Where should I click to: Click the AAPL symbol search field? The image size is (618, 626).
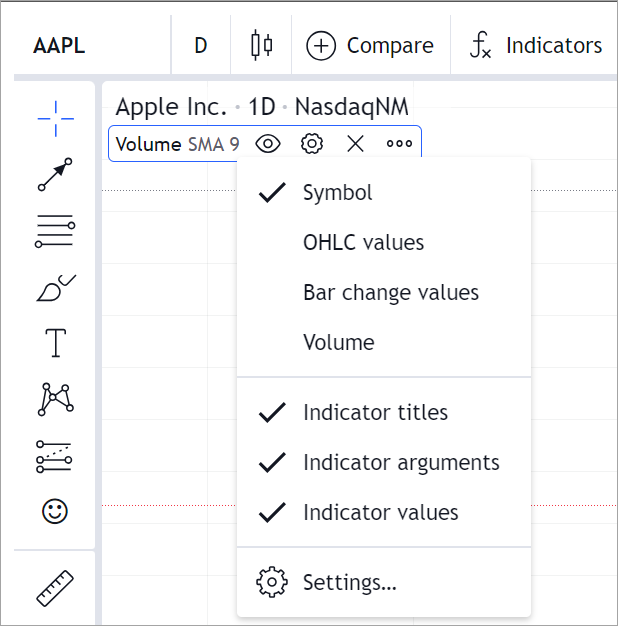[92, 45]
